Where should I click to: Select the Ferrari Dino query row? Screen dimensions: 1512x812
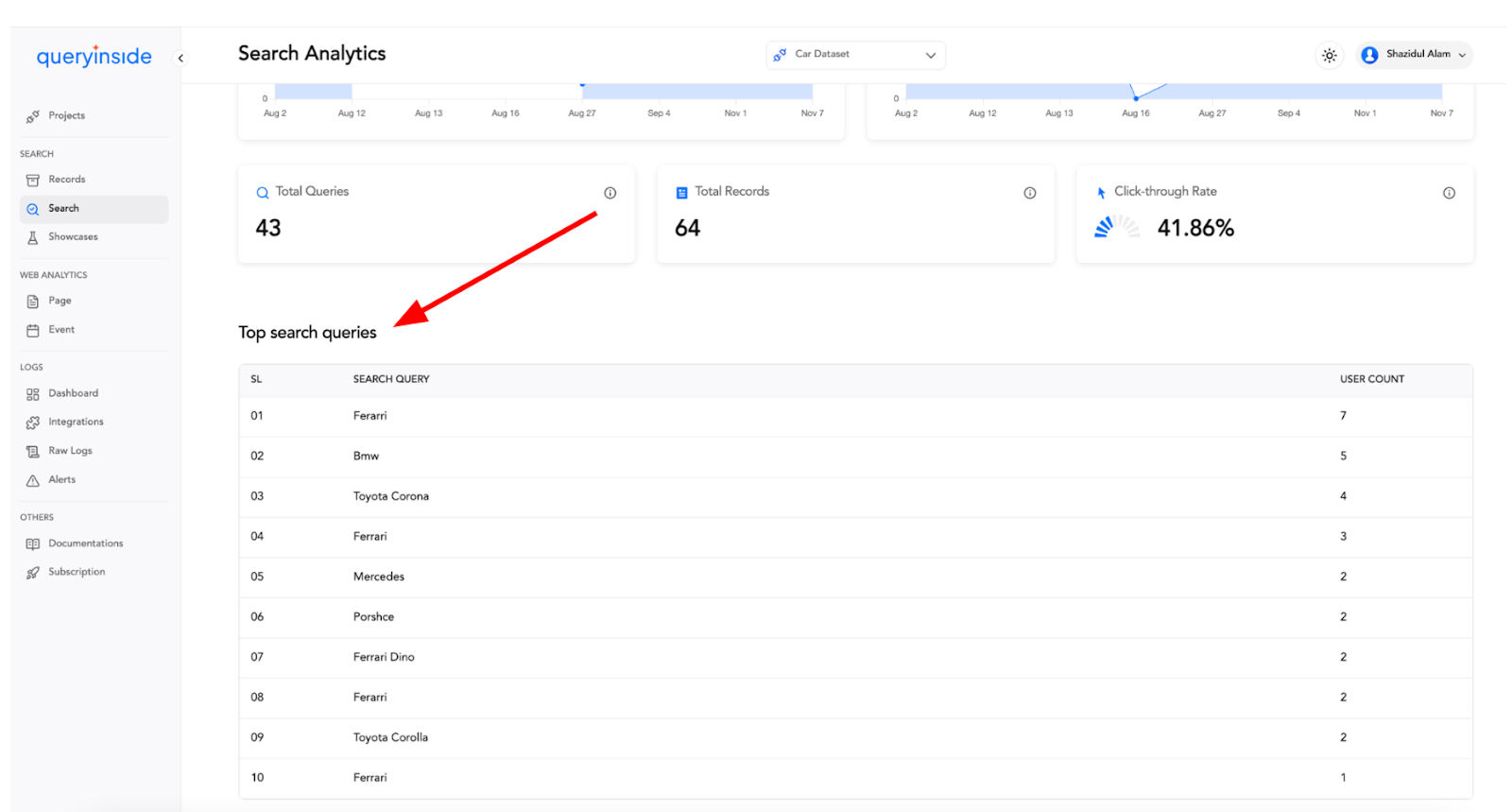[855, 657]
